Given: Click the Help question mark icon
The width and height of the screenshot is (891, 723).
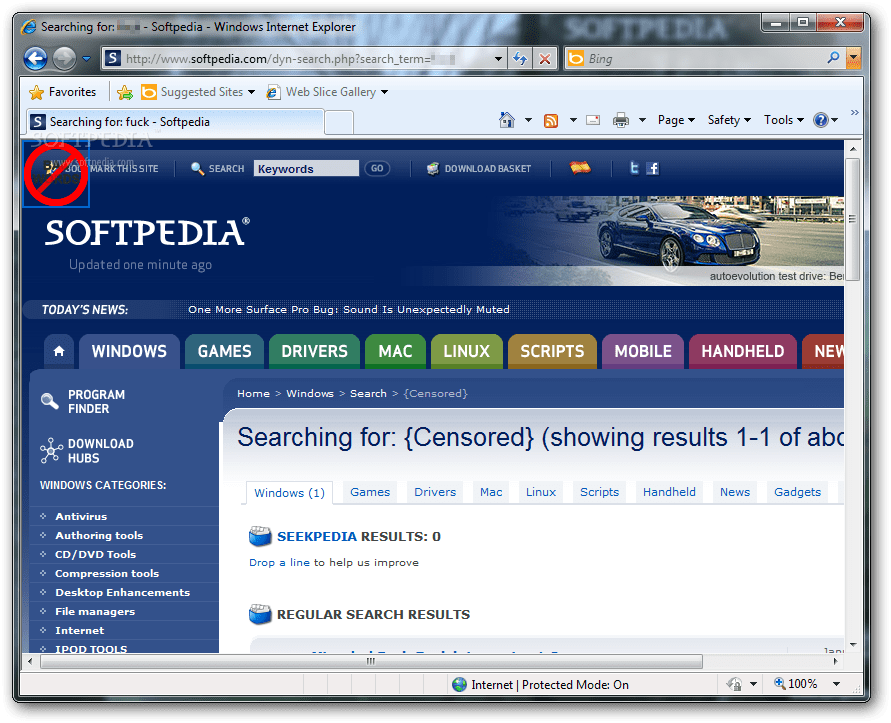Looking at the screenshot, I should (x=821, y=120).
